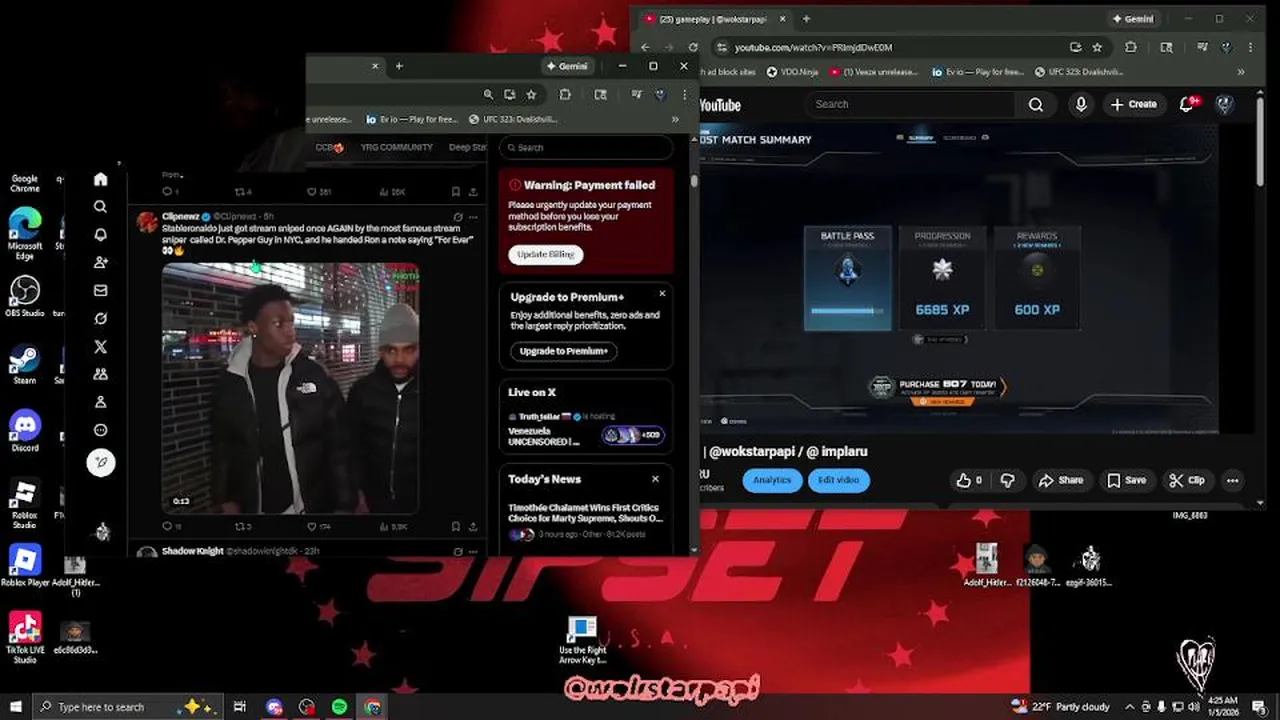Open the X logo Premium icon in sidebar

(100, 347)
